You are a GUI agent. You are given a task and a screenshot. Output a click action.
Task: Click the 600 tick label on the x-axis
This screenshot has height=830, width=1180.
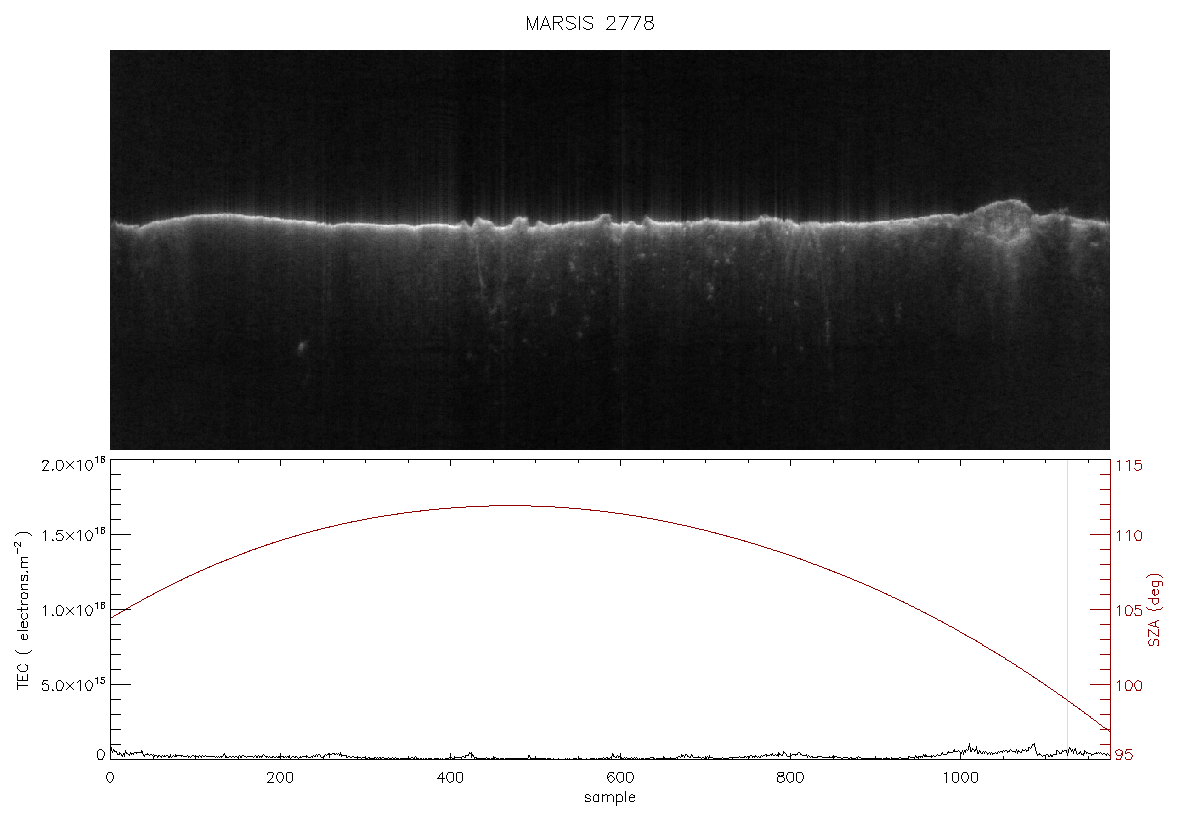(x=620, y=778)
